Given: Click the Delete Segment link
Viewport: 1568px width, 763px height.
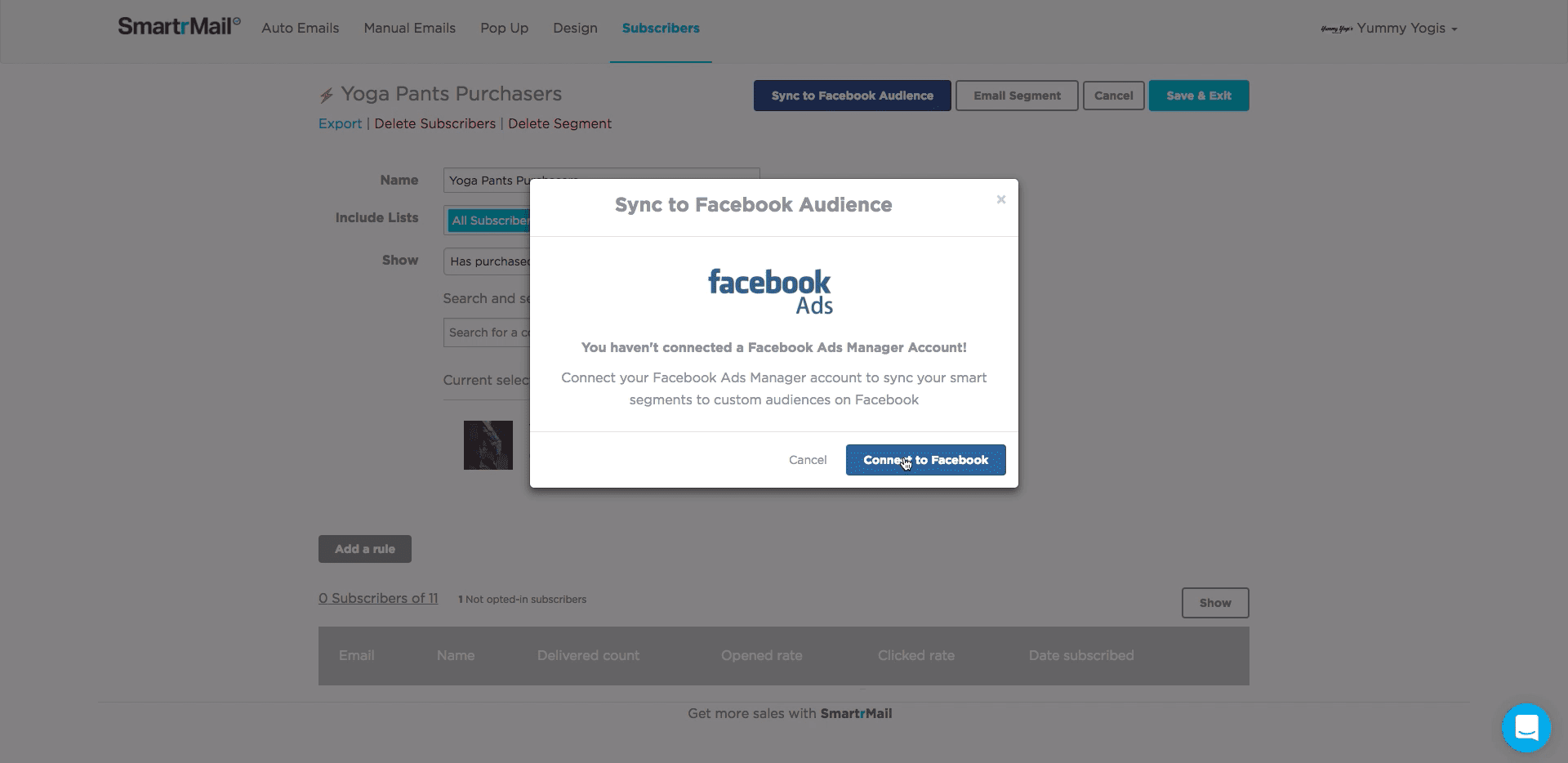Looking at the screenshot, I should [x=559, y=123].
